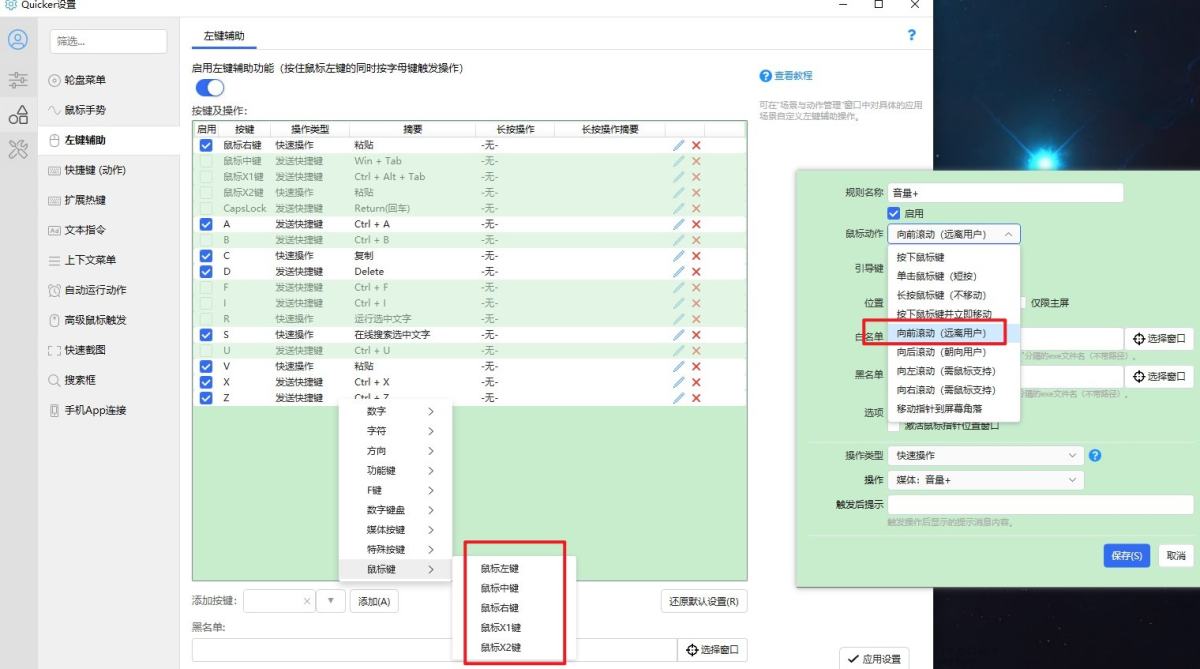Edit the V key row with pencil icon

coord(679,366)
